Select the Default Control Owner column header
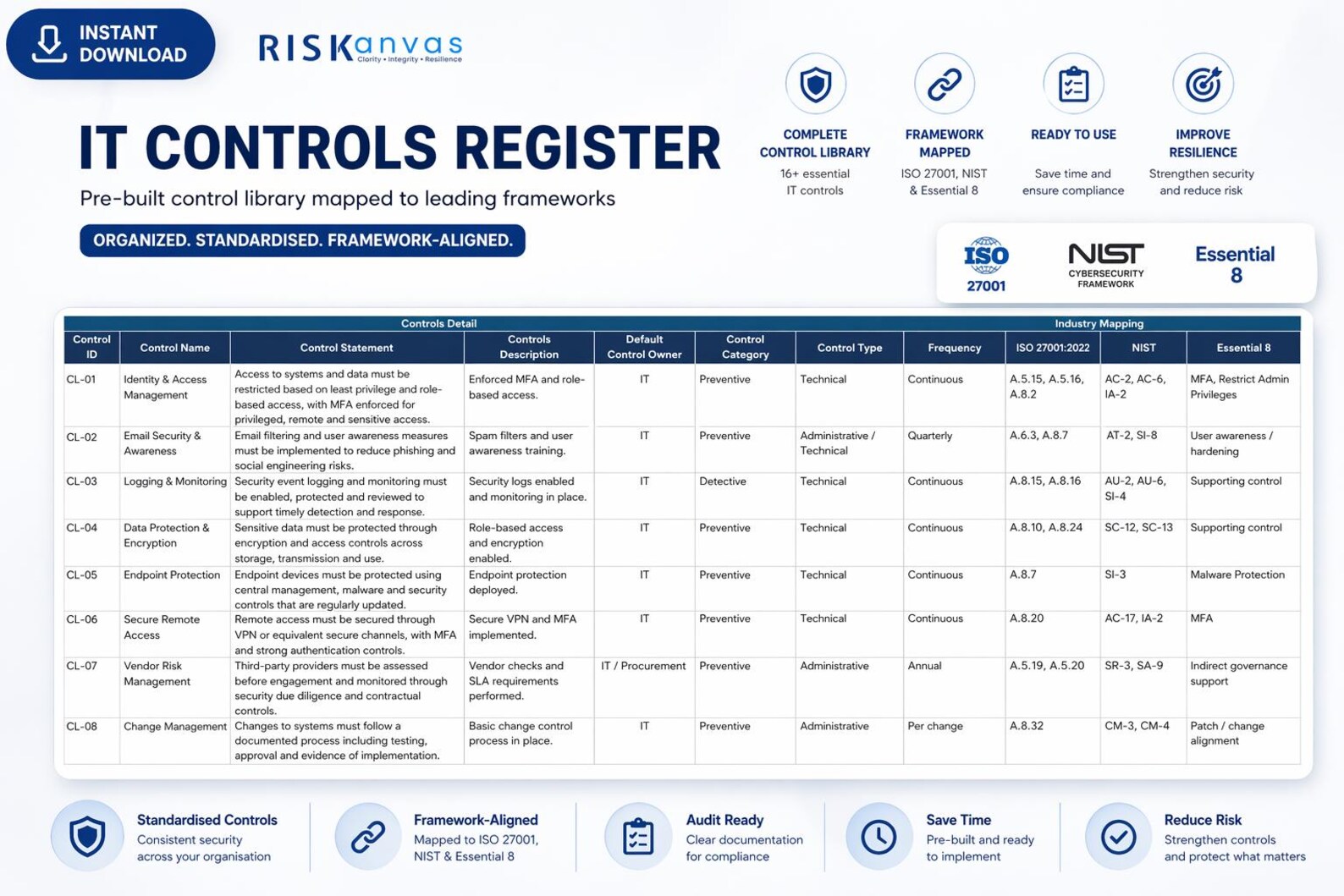Viewport: 1344px width, 896px height. (644, 347)
